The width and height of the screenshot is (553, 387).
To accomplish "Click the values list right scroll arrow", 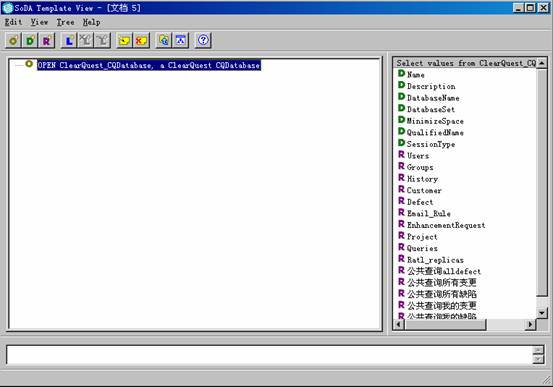I will click(530, 324).
